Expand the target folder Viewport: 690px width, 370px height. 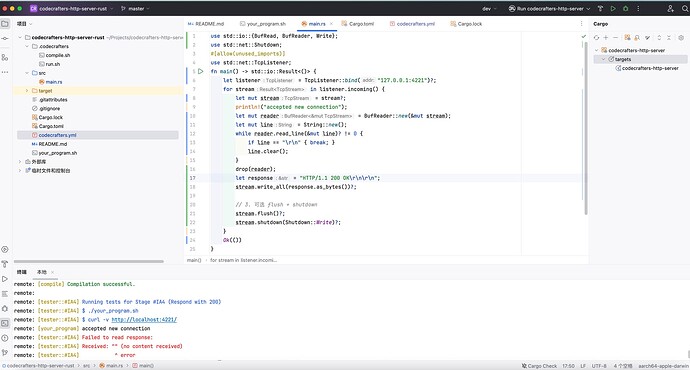pyautogui.click(x=27, y=91)
